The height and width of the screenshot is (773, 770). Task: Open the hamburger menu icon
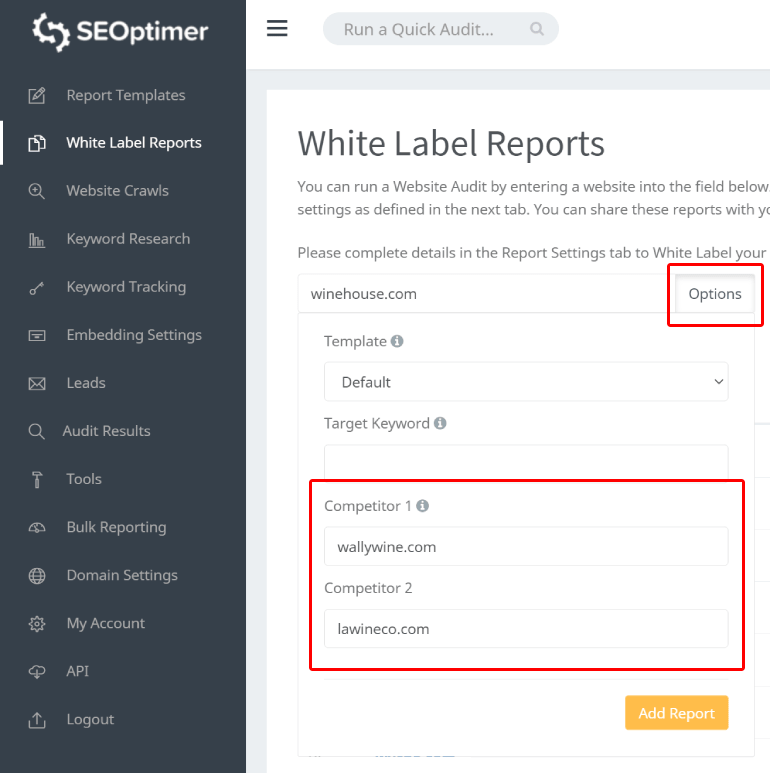click(x=277, y=29)
